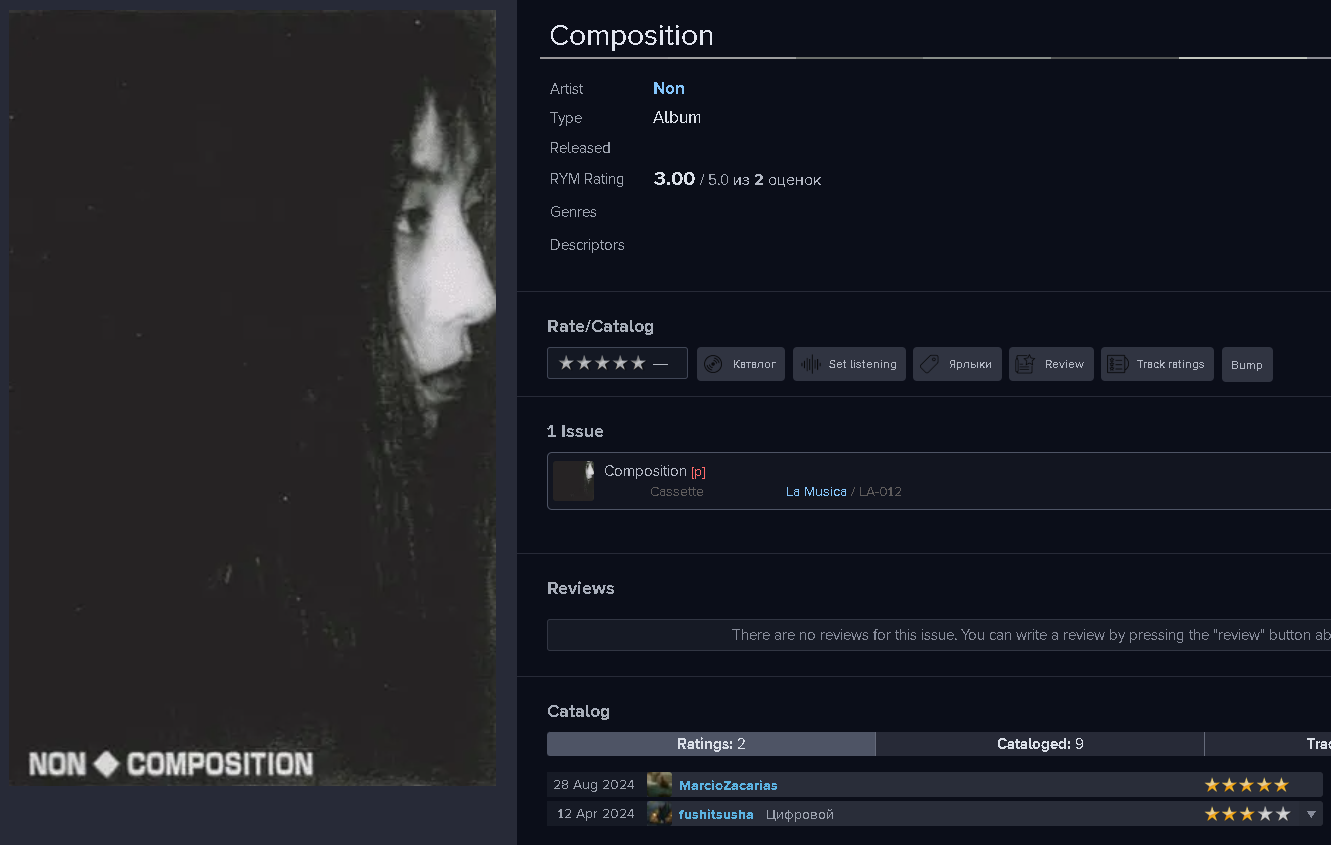Open the La Musica label link

click(x=816, y=492)
